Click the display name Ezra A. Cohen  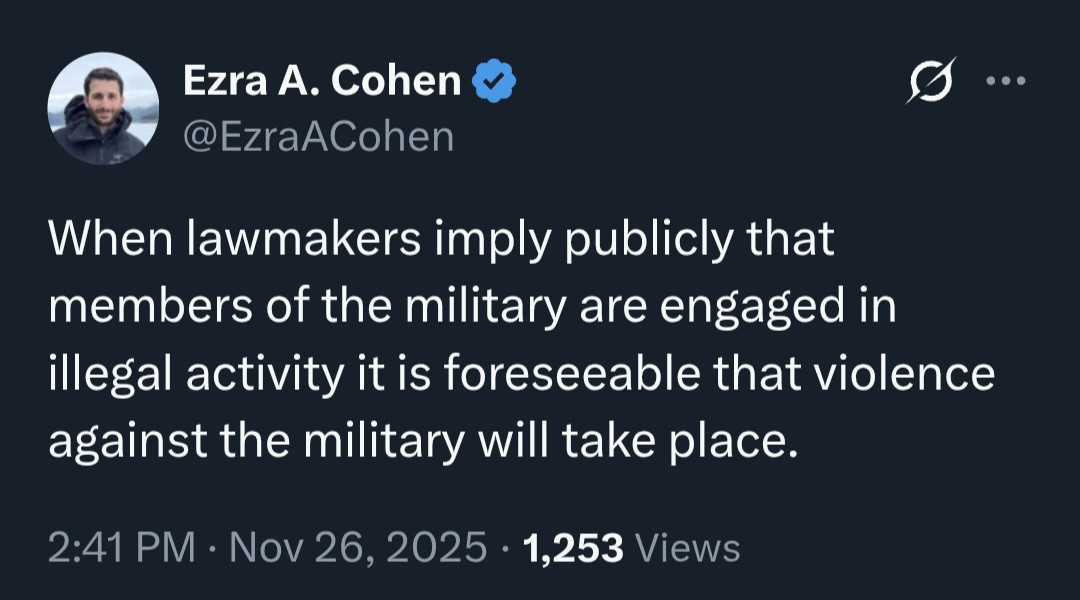pyautogui.click(x=322, y=82)
